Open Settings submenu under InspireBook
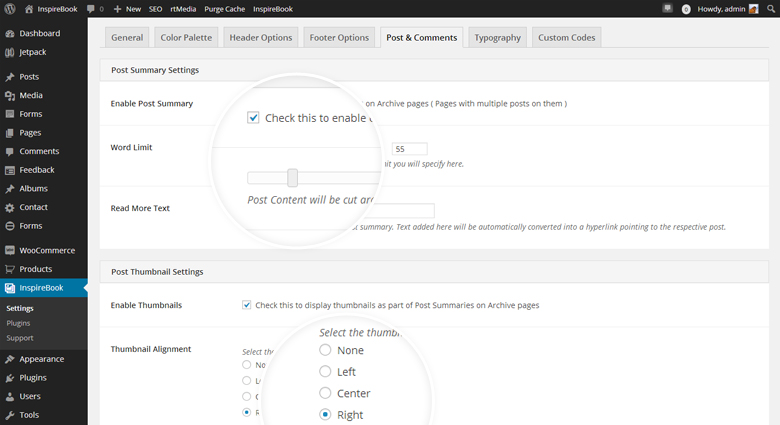The image size is (780, 425). (x=20, y=308)
